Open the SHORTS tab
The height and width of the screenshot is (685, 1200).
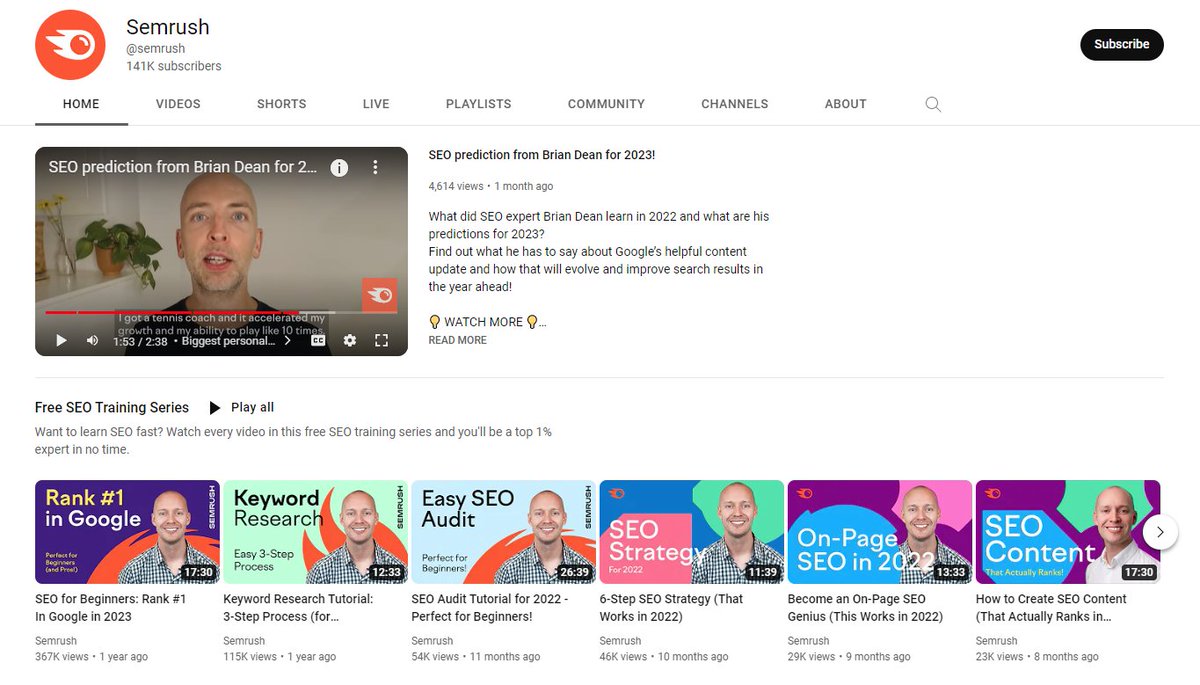click(x=282, y=104)
